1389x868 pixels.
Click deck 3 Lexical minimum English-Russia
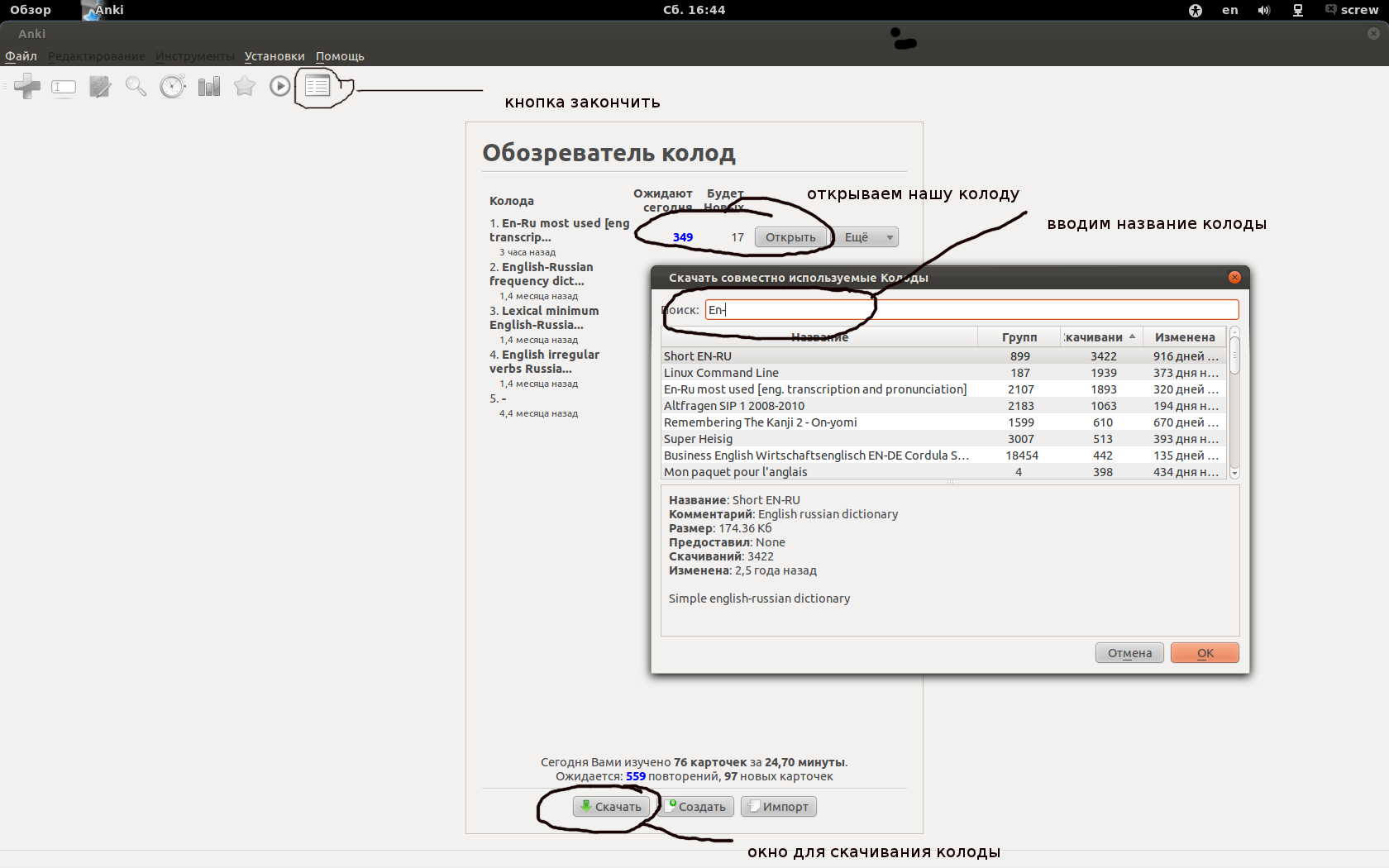point(544,318)
